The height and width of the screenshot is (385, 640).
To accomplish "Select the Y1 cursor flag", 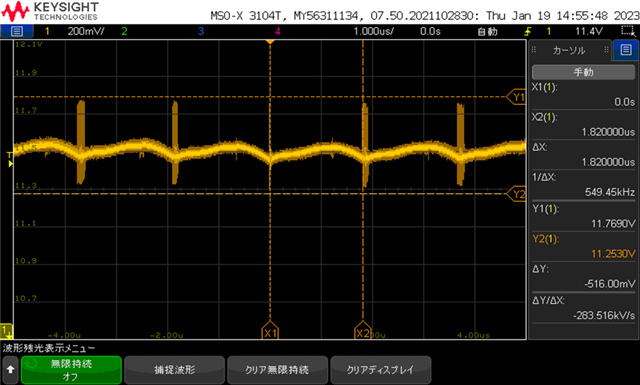I will pos(516,97).
